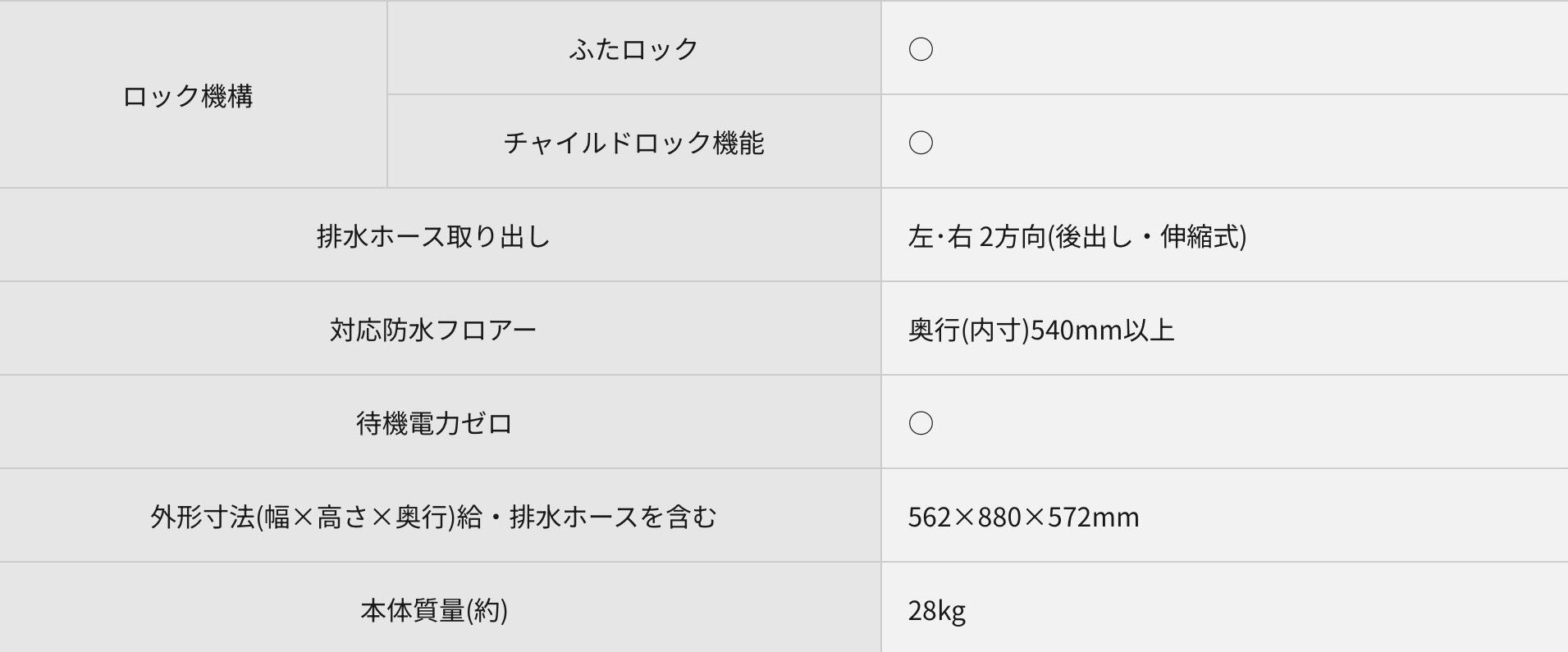Select the (後出し・伸縮式) text

point(1147,237)
